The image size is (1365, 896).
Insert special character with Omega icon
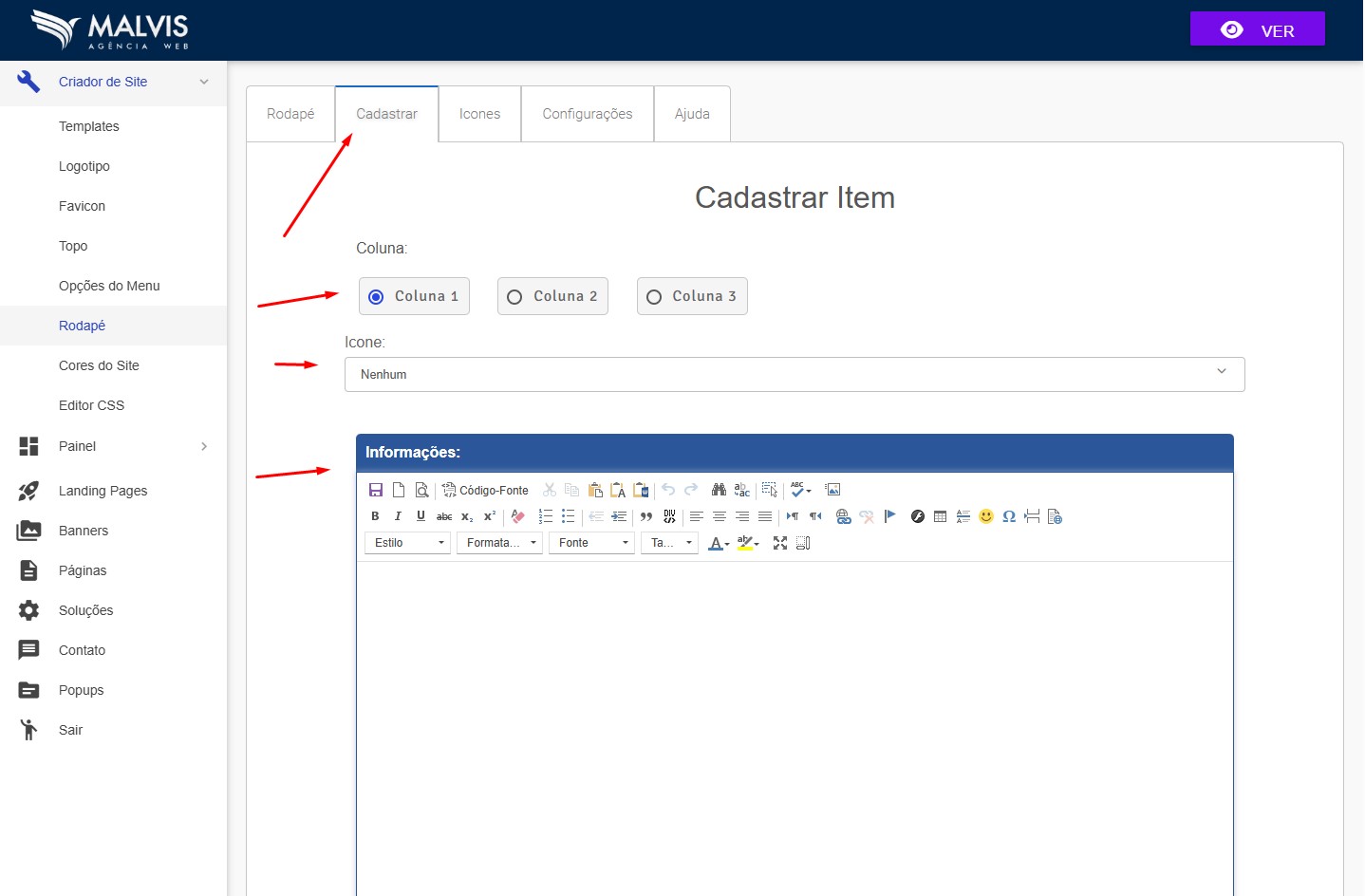[x=1009, y=516]
